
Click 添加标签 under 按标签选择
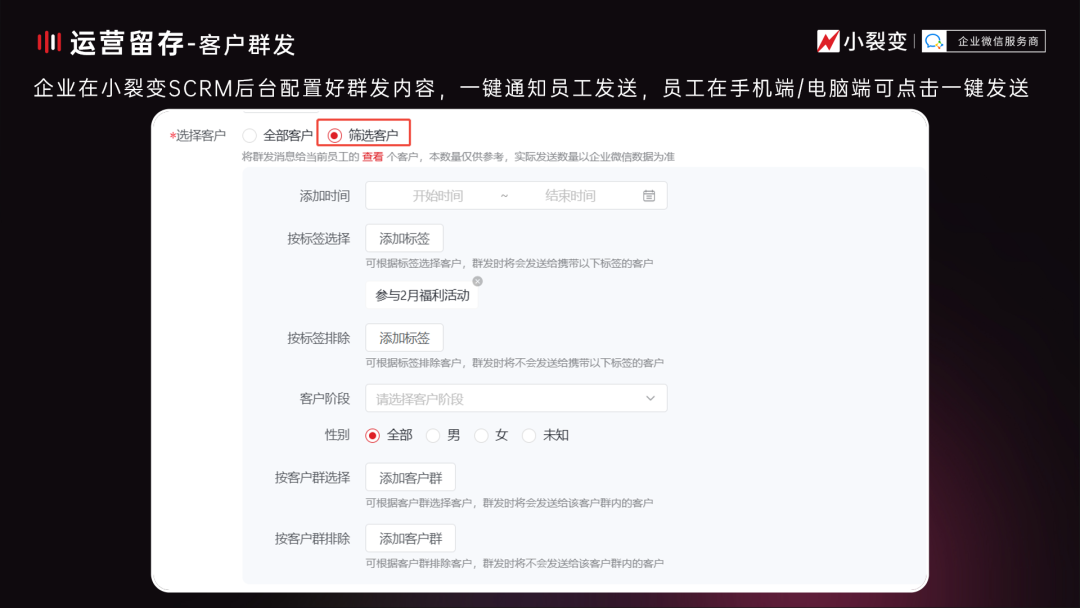click(x=404, y=238)
